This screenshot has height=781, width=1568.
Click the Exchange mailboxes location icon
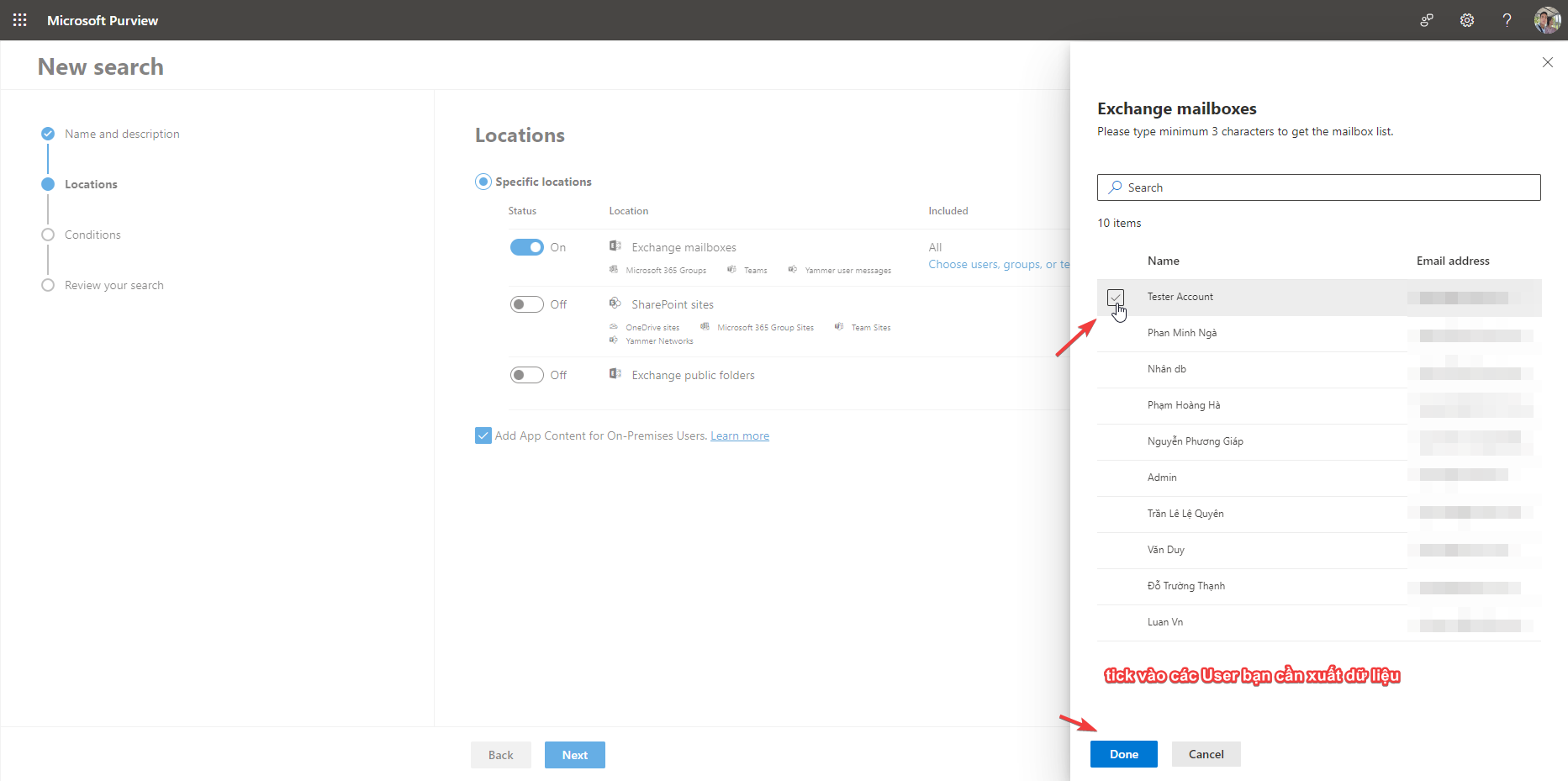click(615, 246)
